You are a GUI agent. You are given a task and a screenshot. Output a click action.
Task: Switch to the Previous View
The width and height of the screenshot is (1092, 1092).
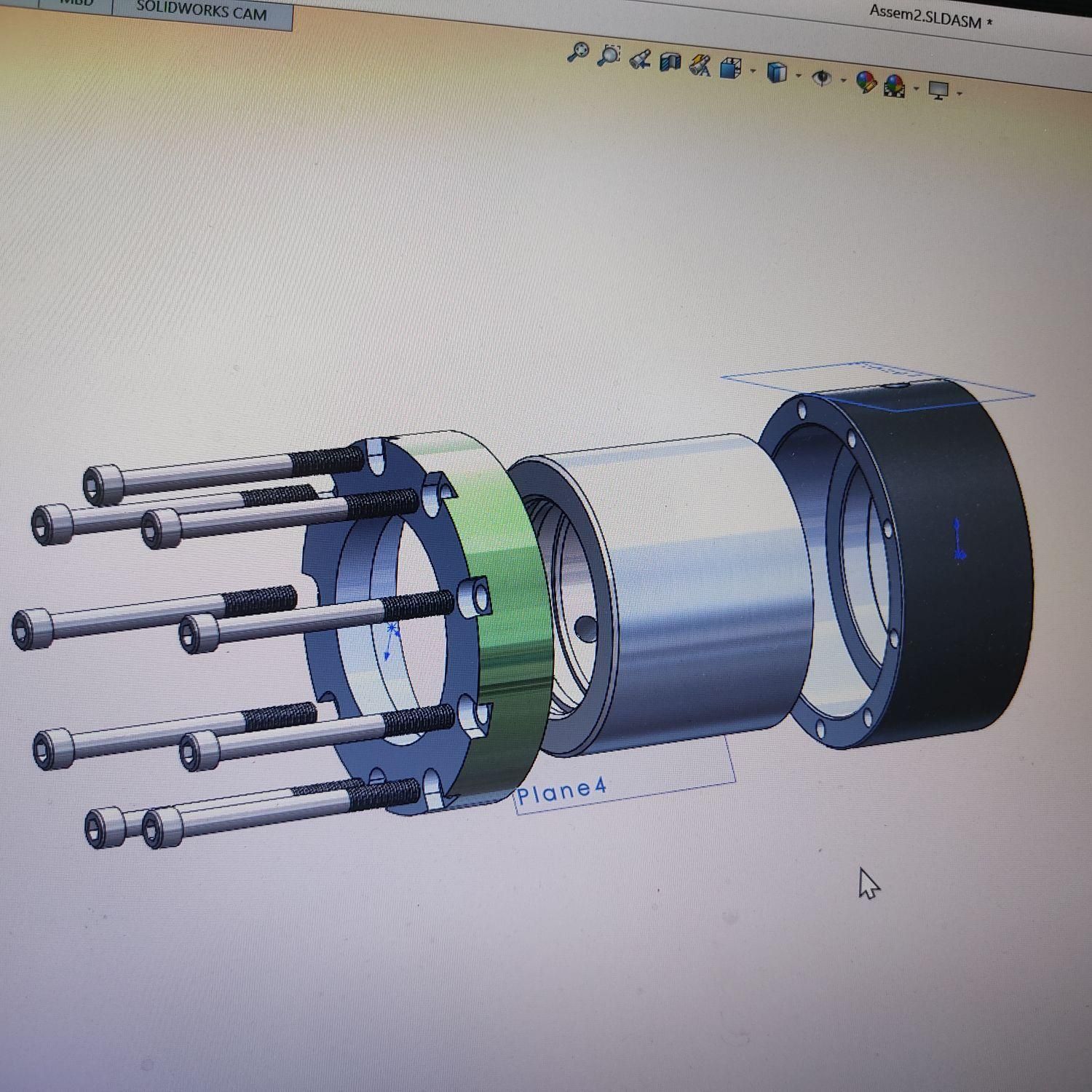(x=640, y=60)
